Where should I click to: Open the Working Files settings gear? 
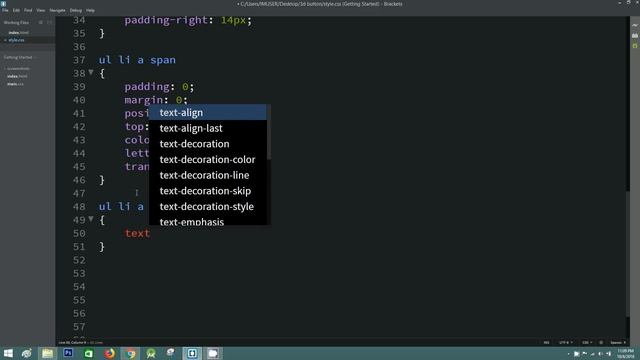pos(41,22)
